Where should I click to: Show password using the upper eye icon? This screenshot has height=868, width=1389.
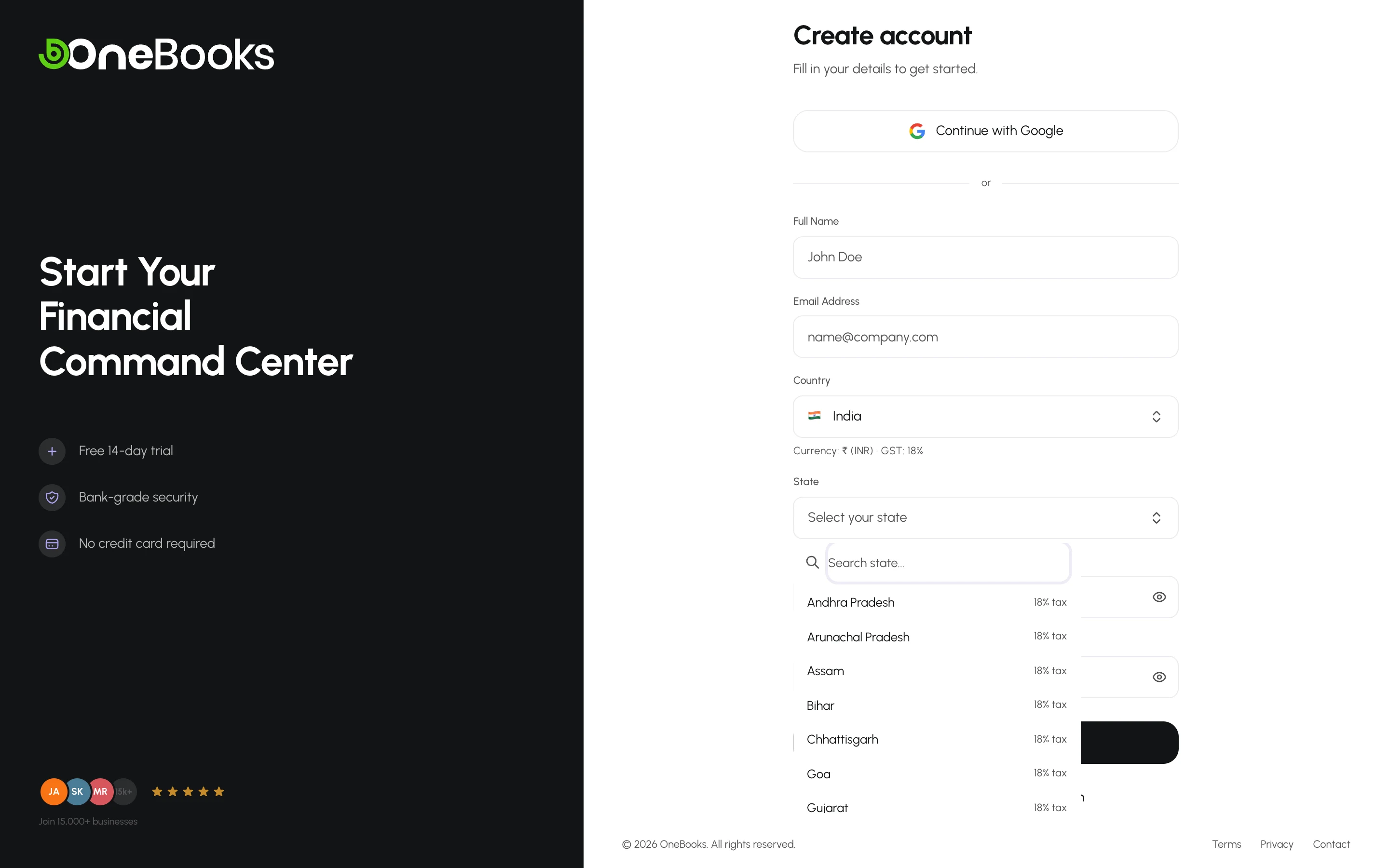1159,597
